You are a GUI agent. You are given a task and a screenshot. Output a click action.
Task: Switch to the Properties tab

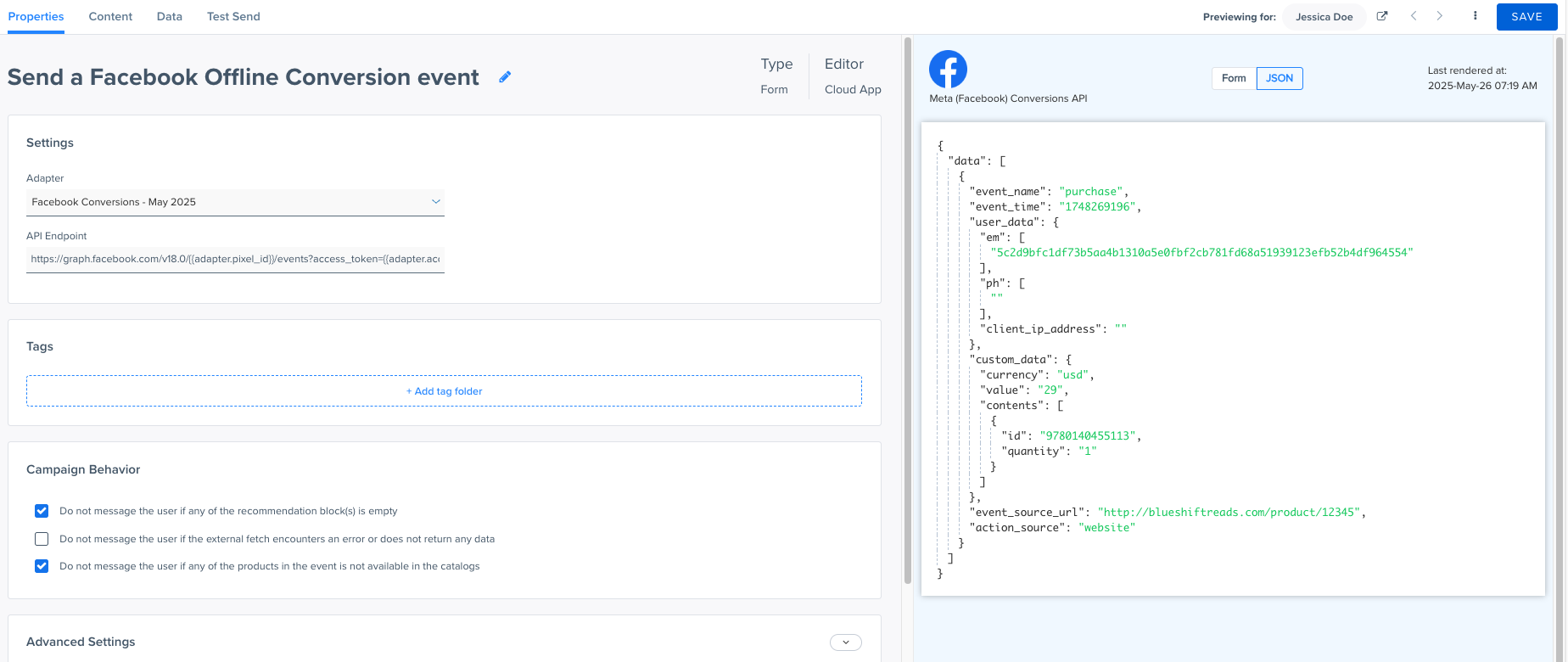[36, 16]
